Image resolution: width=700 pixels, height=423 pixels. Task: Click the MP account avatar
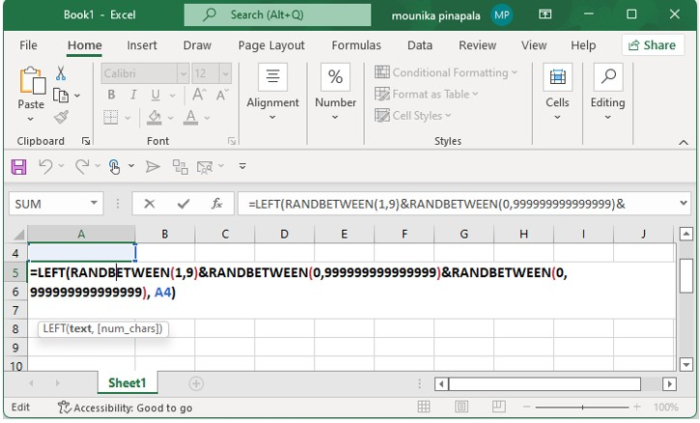502,15
